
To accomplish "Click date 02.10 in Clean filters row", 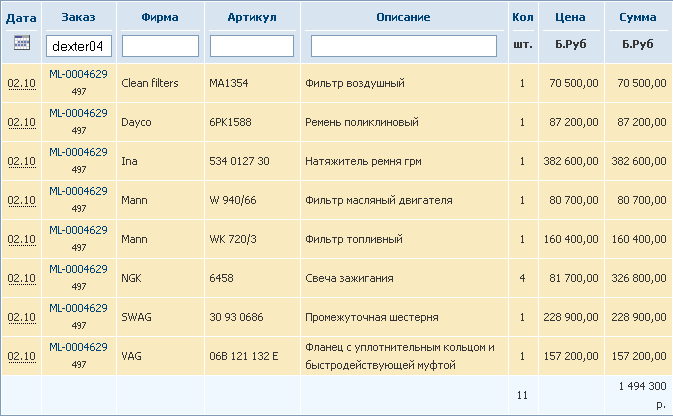I will coord(21,83).
